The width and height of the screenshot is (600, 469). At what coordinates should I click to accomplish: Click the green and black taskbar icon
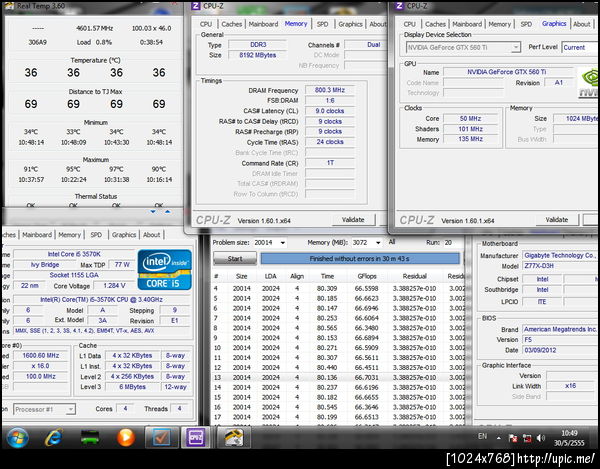click(90, 438)
